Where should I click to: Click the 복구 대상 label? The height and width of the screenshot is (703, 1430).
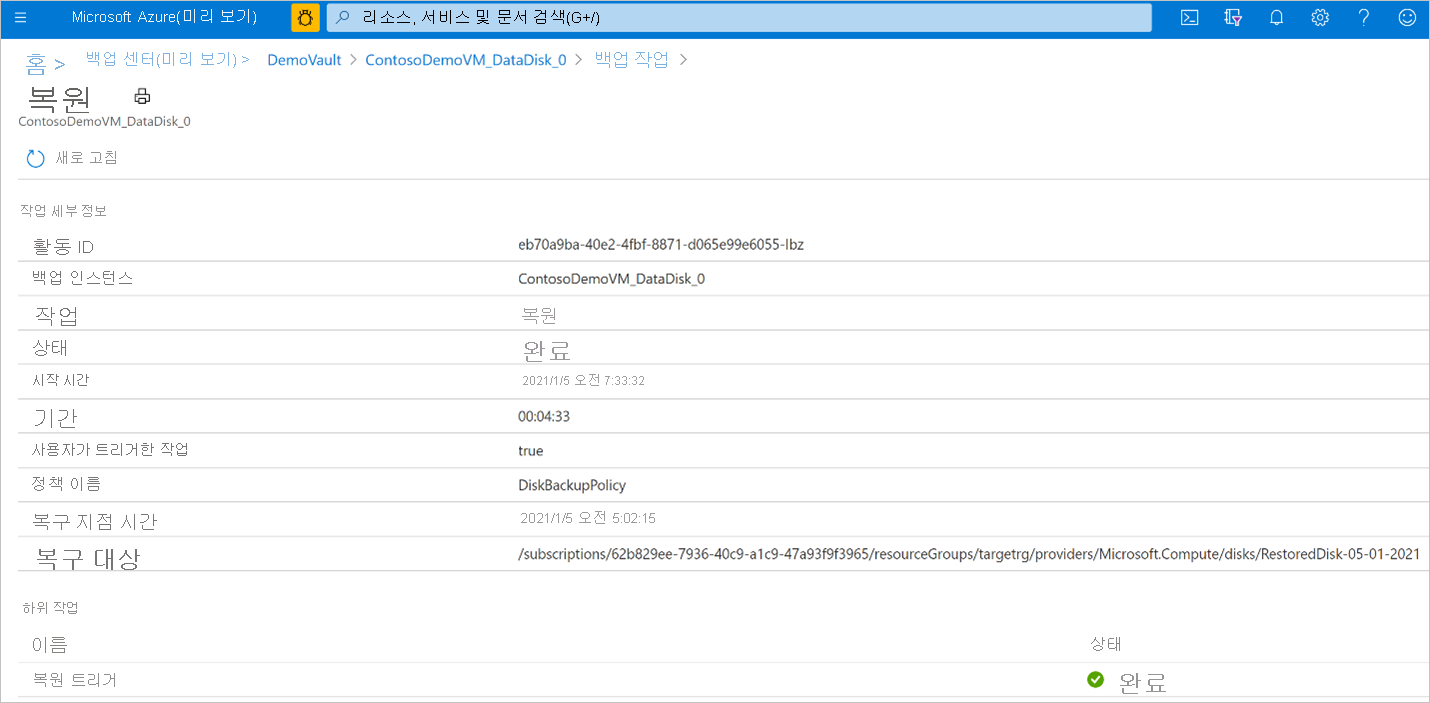coord(88,558)
